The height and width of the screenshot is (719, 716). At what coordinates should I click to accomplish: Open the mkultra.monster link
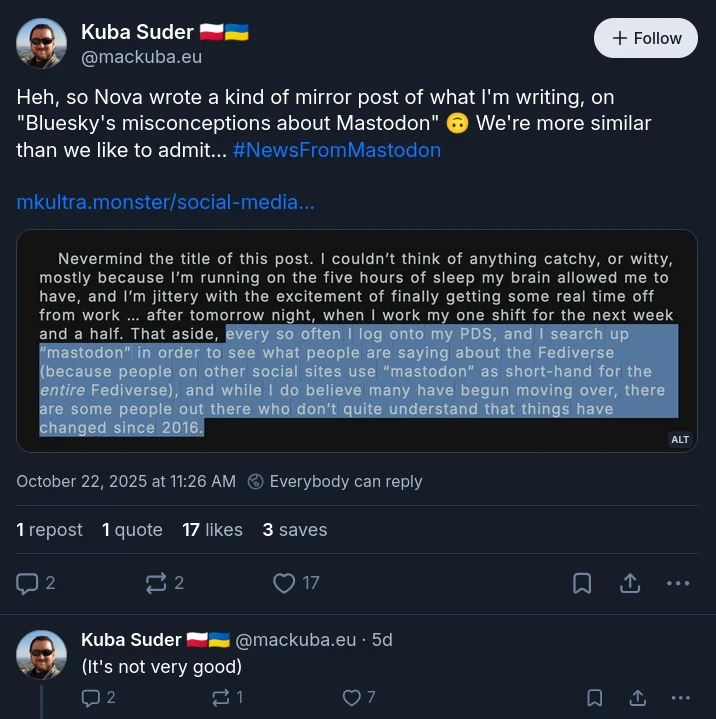coord(166,202)
